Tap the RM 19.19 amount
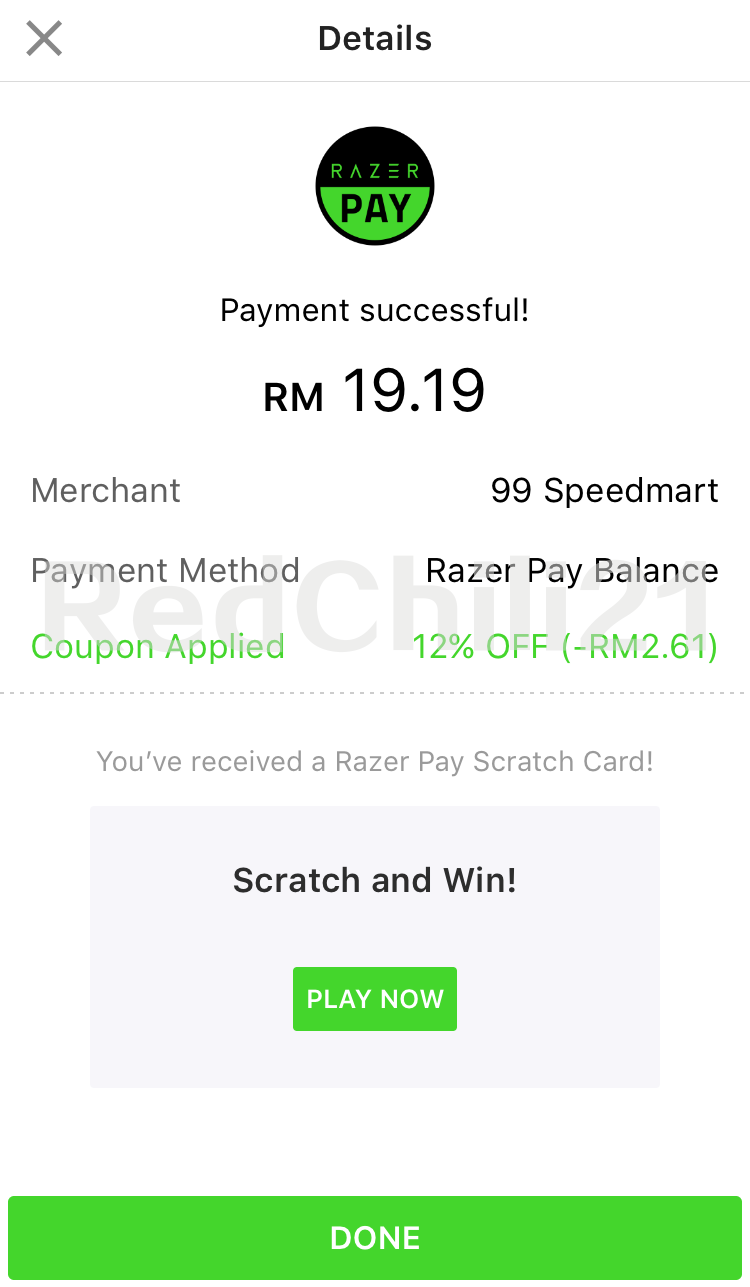Screen dimensions: 750x1287 375,391
